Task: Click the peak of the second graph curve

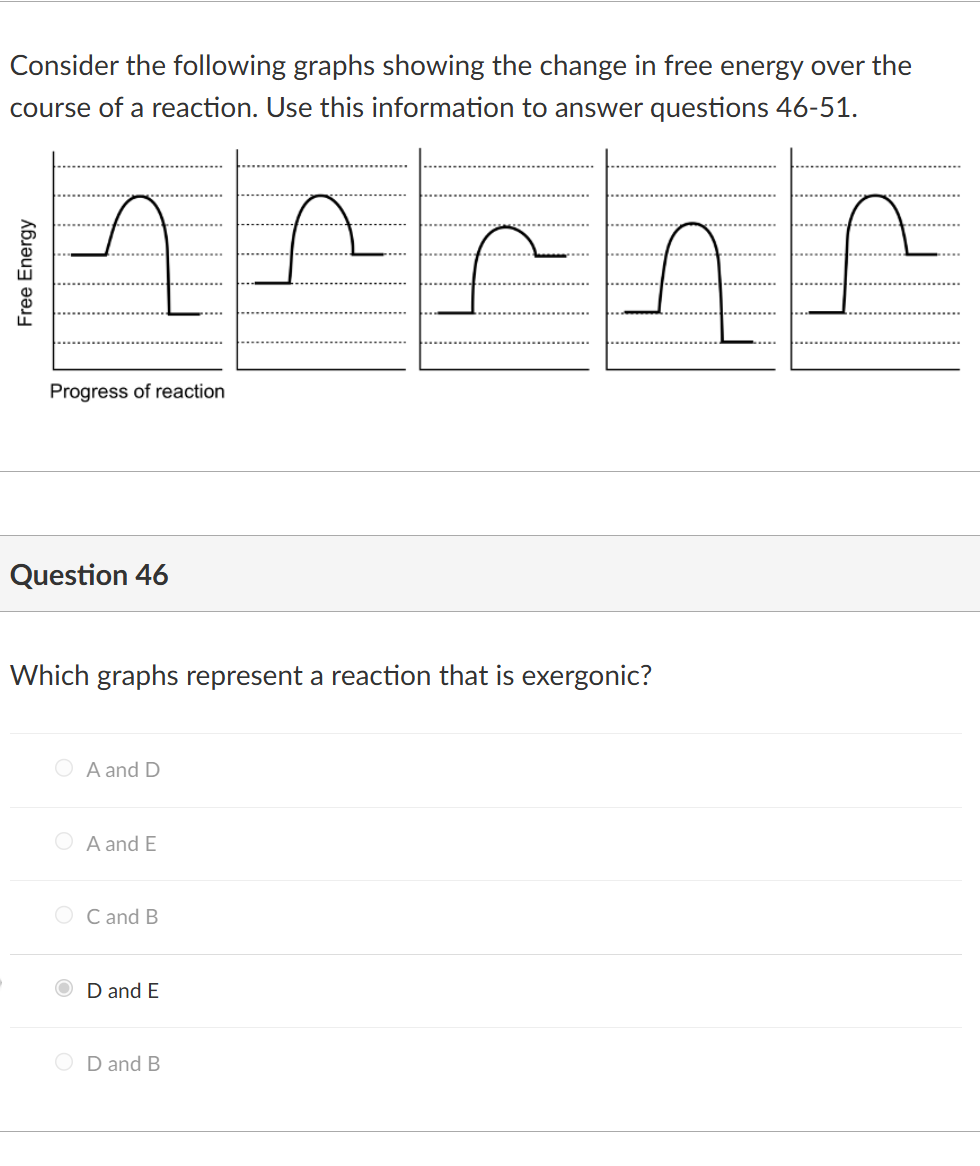Action: pos(322,195)
